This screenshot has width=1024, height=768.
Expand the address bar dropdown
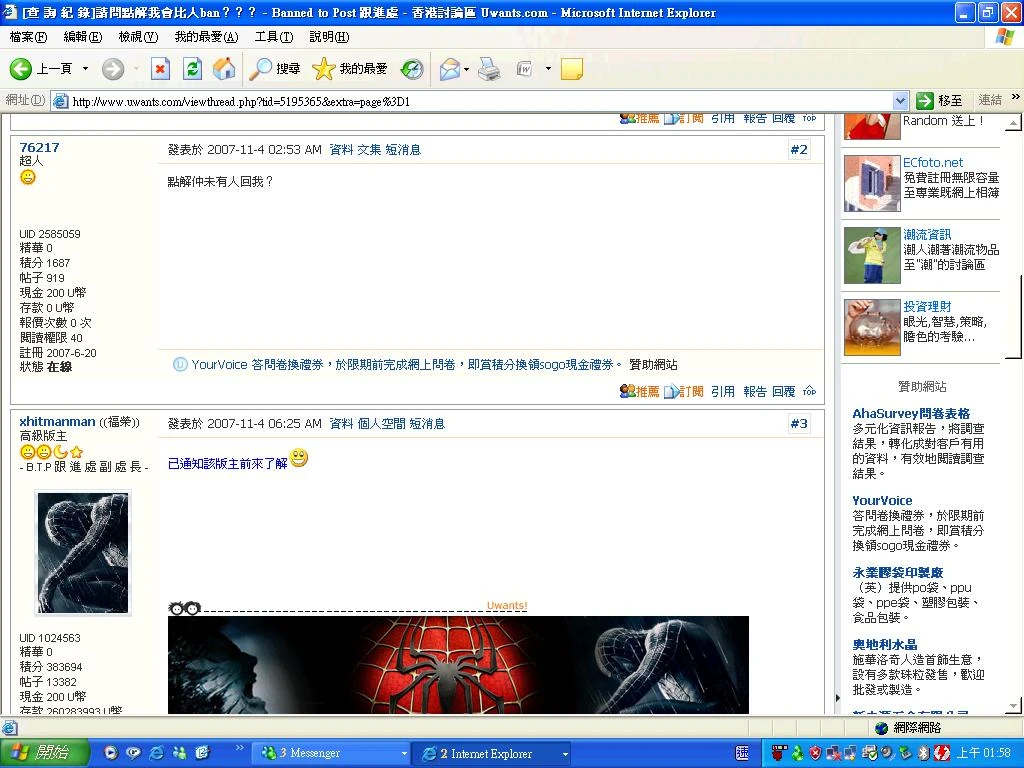[900, 101]
